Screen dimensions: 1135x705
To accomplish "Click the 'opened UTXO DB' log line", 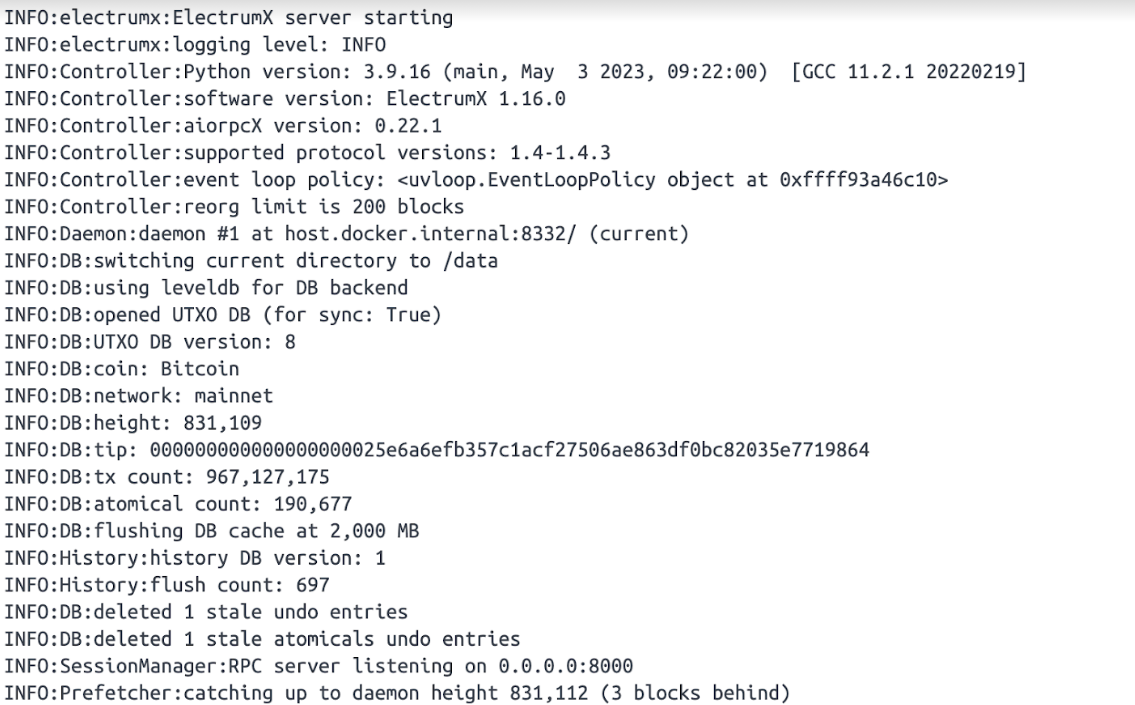I will 223,315.
